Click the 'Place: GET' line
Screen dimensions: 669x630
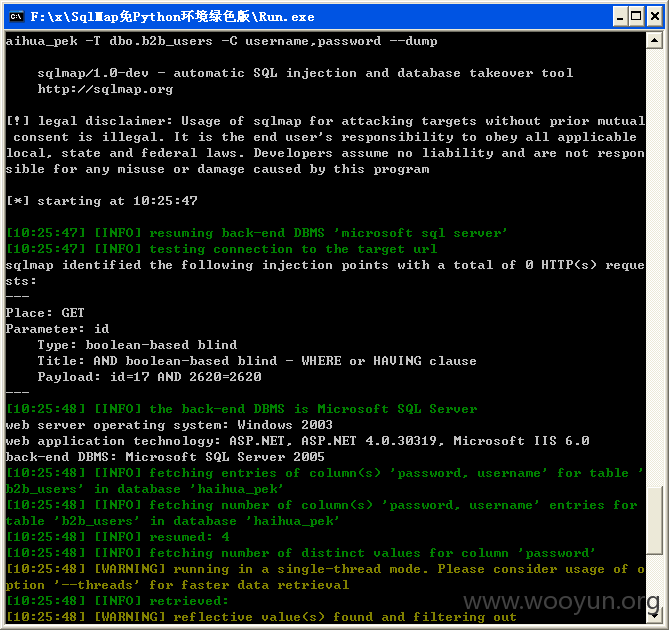[45, 313]
